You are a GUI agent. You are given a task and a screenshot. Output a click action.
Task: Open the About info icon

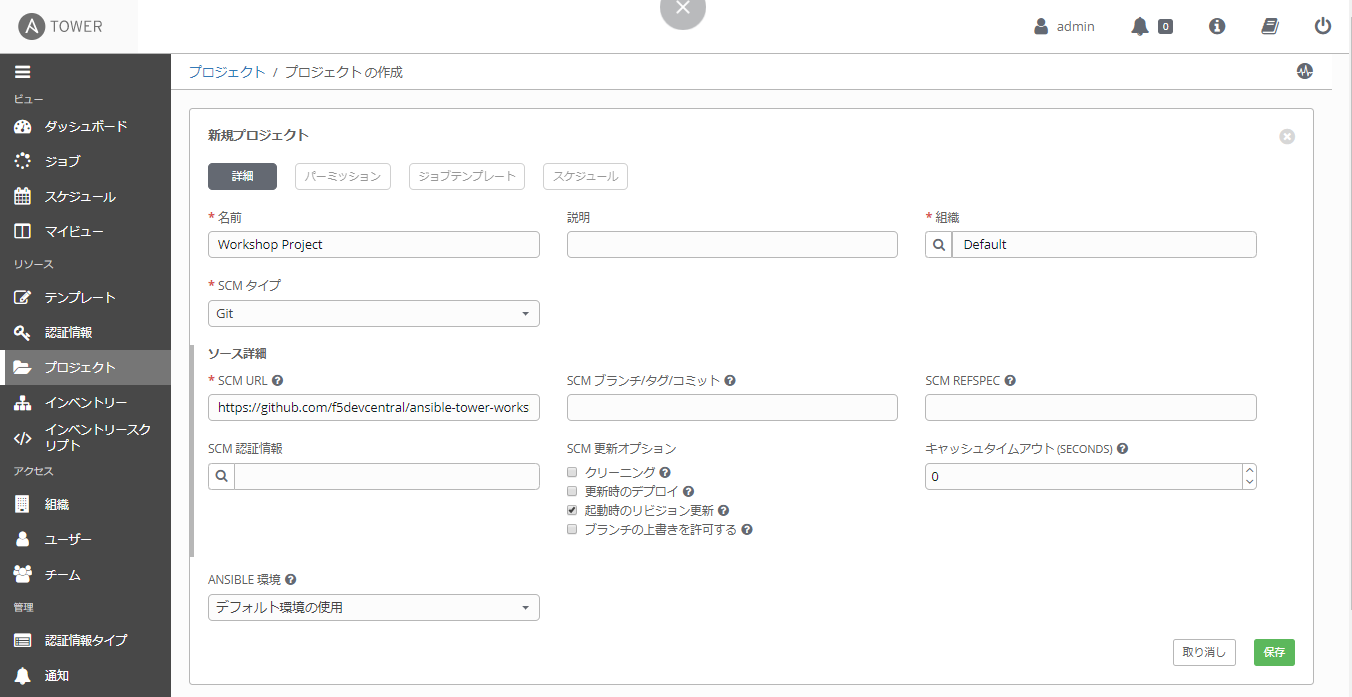[x=1217, y=27]
